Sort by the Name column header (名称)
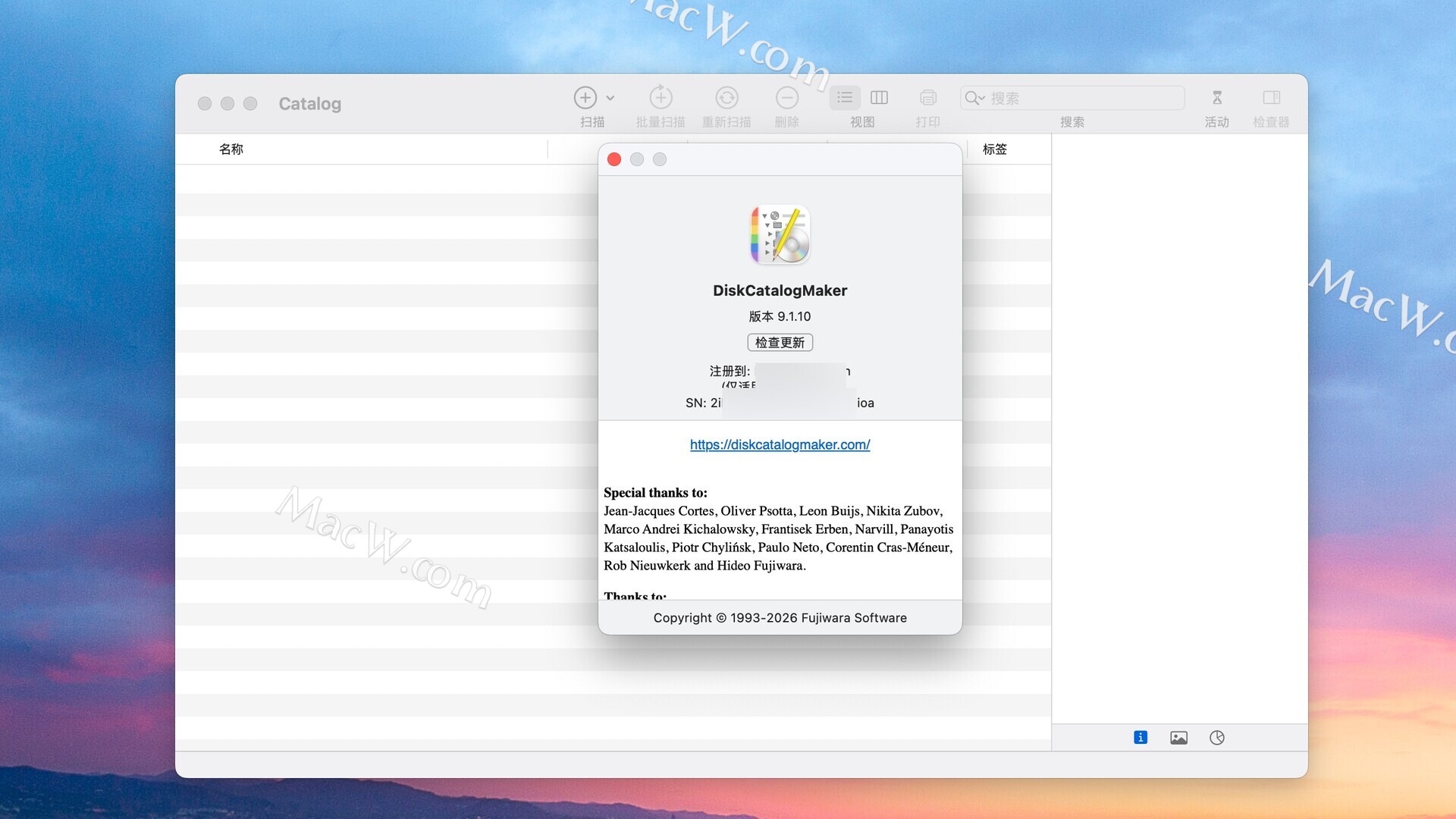Image resolution: width=1456 pixels, height=819 pixels. [x=231, y=149]
